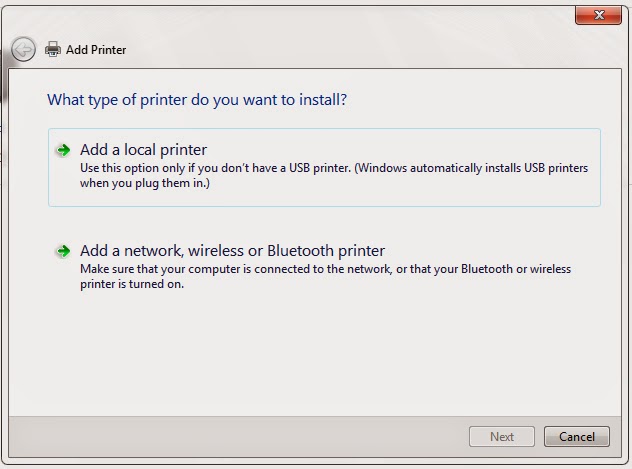632x469 pixels.
Task: Click the word local in first option title
Action: click(x=140, y=150)
